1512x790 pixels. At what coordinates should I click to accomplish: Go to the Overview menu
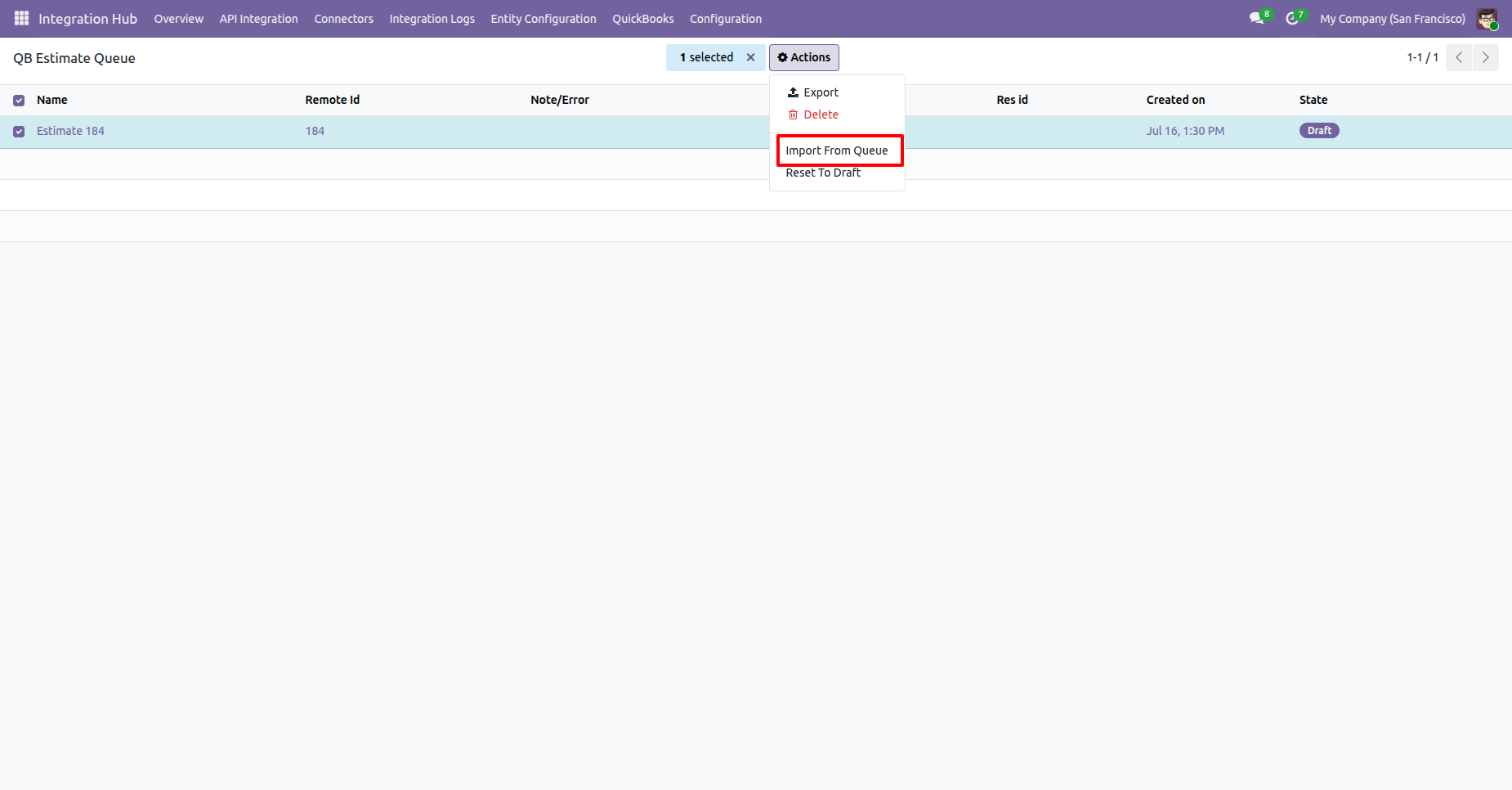pyautogui.click(x=178, y=19)
